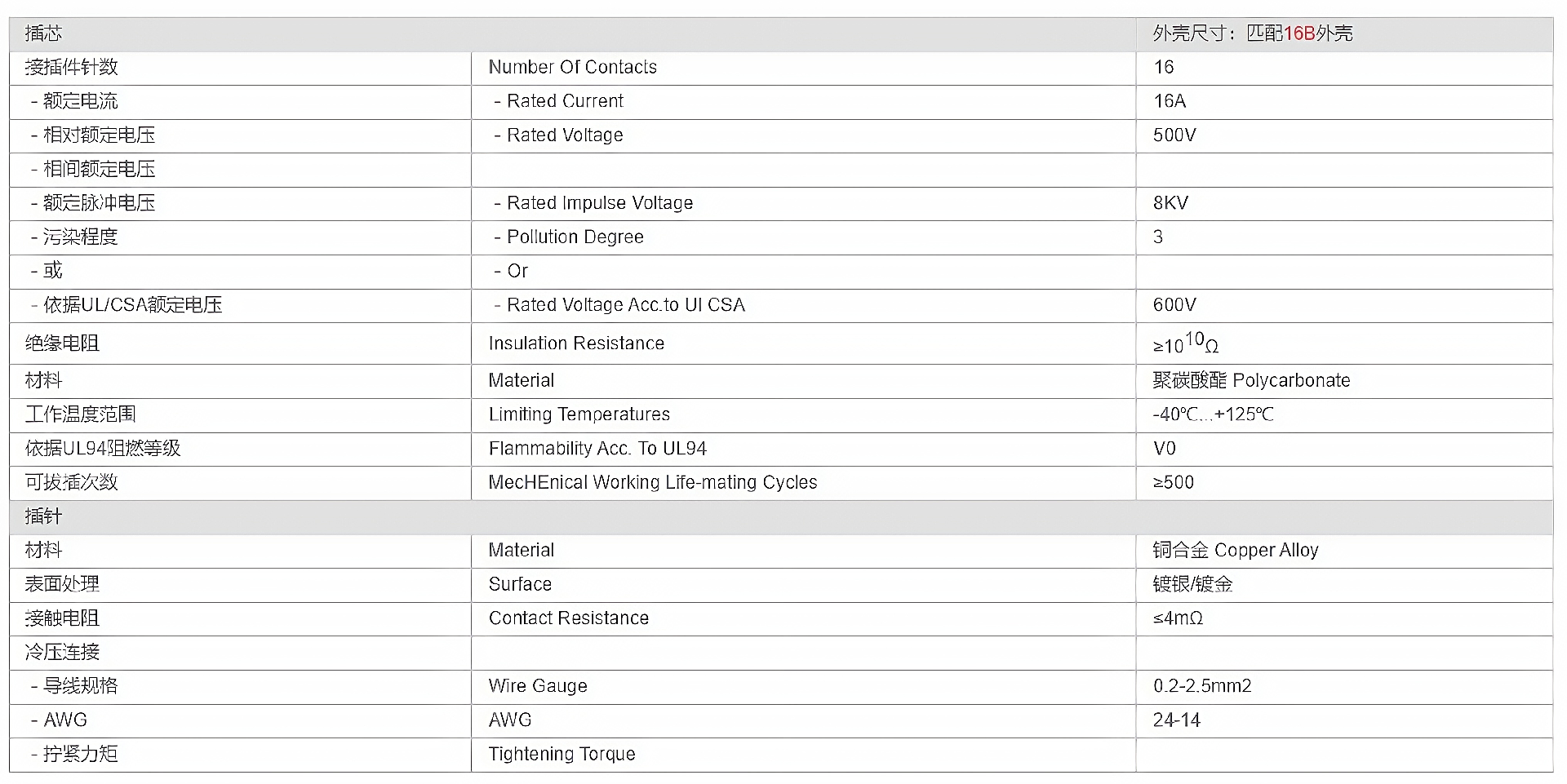The height and width of the screenshot is (784, 1567).
Task: Click 'Rated Voltage Acc.to UI CSA' text
Action: [626, 305]
